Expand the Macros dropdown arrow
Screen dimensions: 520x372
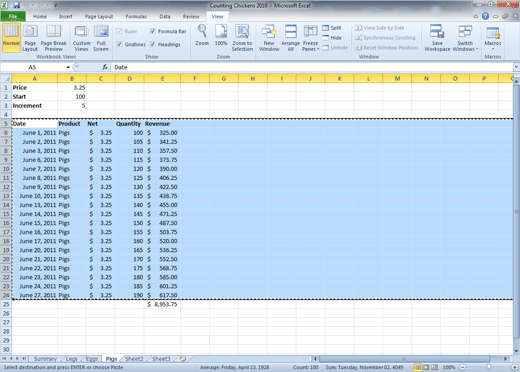pos(493,49)
